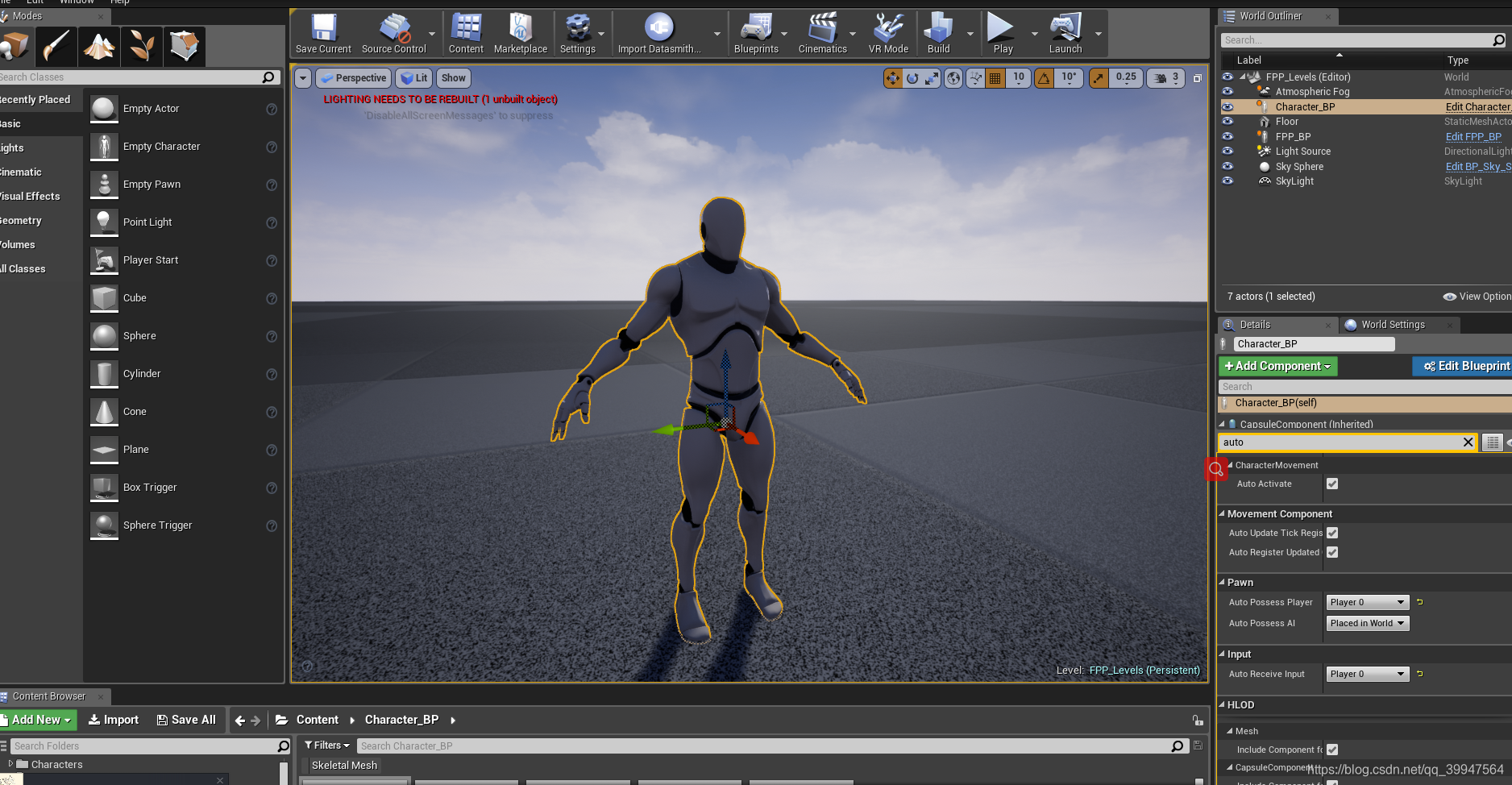
Task: Open Edit FPP_BP link
Action: point(1473,136)
